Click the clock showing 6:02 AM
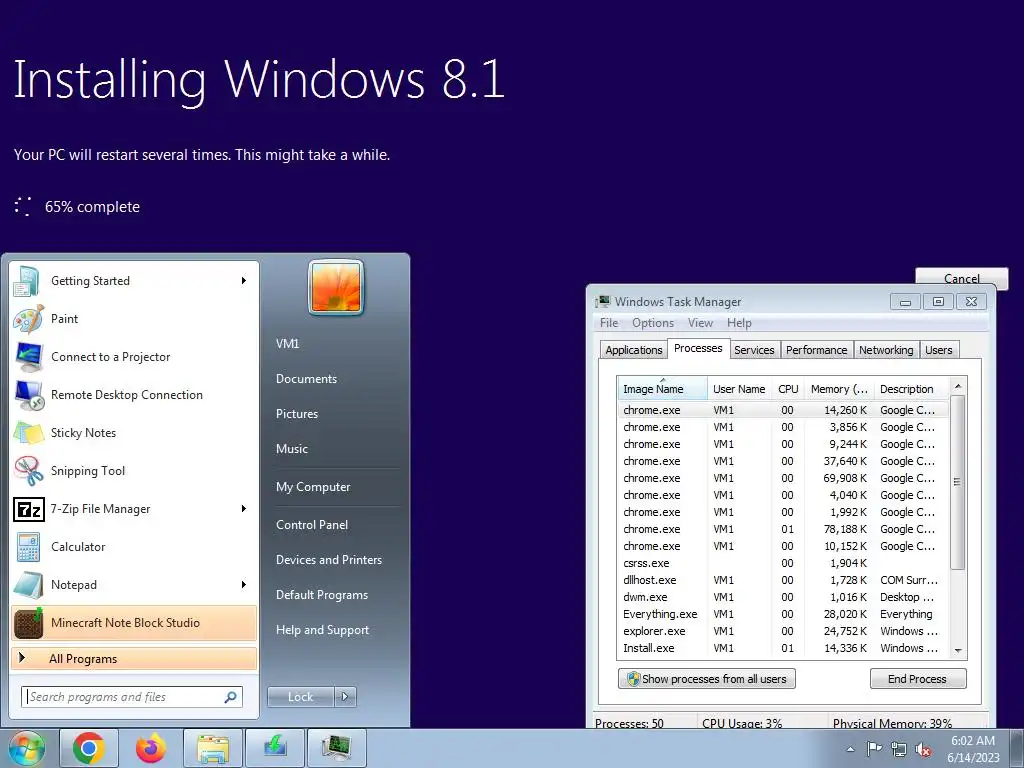The width and height of the screenshot is (1024, 768). point(973,741)
